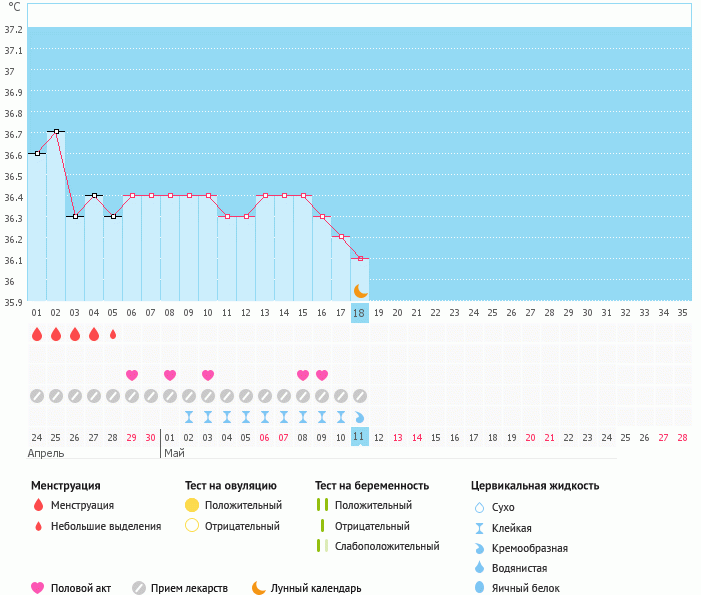Screen dimensions: 701x595
Task: Click the small spotting drop on day 05
Action: (x=113, y=334)
